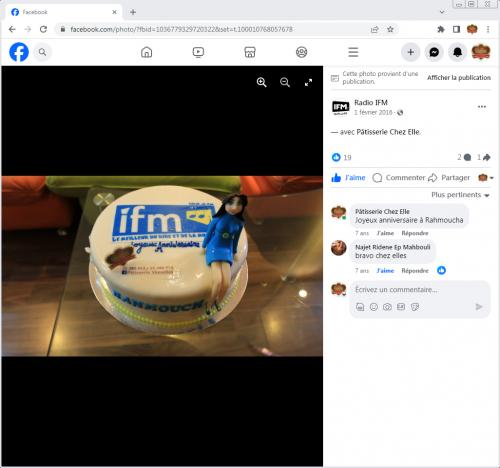Add a sticker to comment
The image size is (500, 468).
click(415, 307)
